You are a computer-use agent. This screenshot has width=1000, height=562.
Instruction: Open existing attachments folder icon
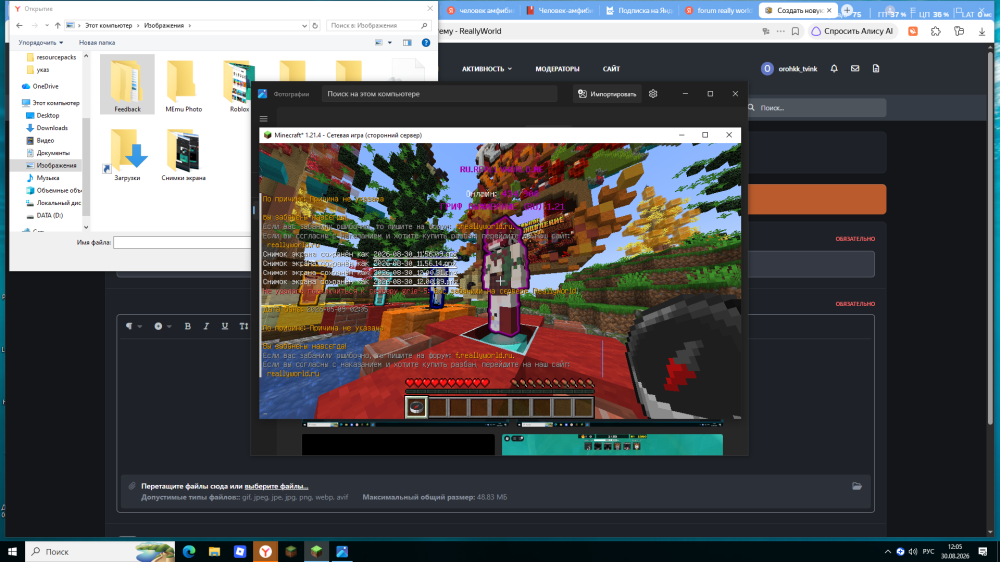(857, 486)
